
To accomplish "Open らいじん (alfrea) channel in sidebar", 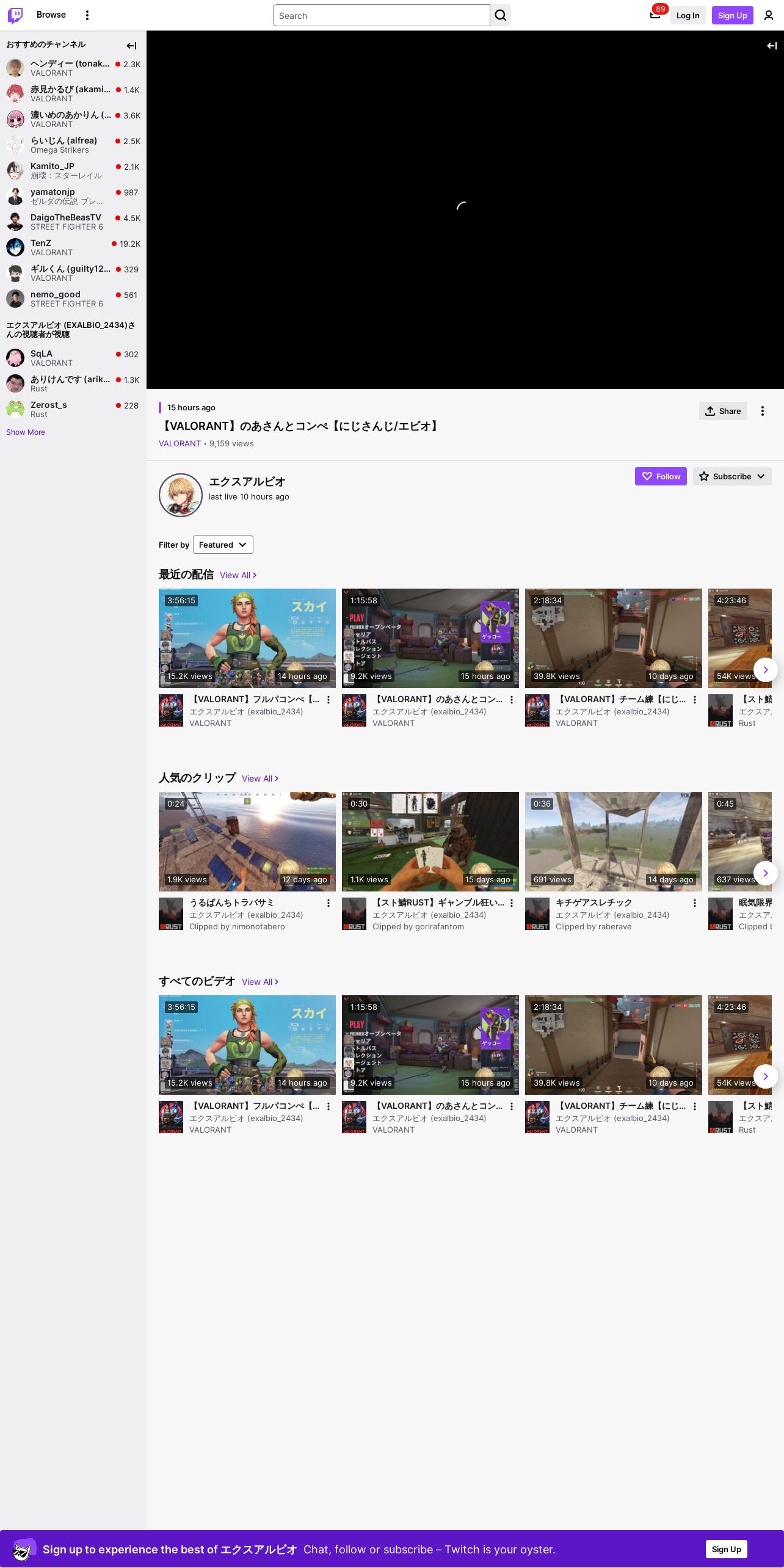I will (73, 145).
